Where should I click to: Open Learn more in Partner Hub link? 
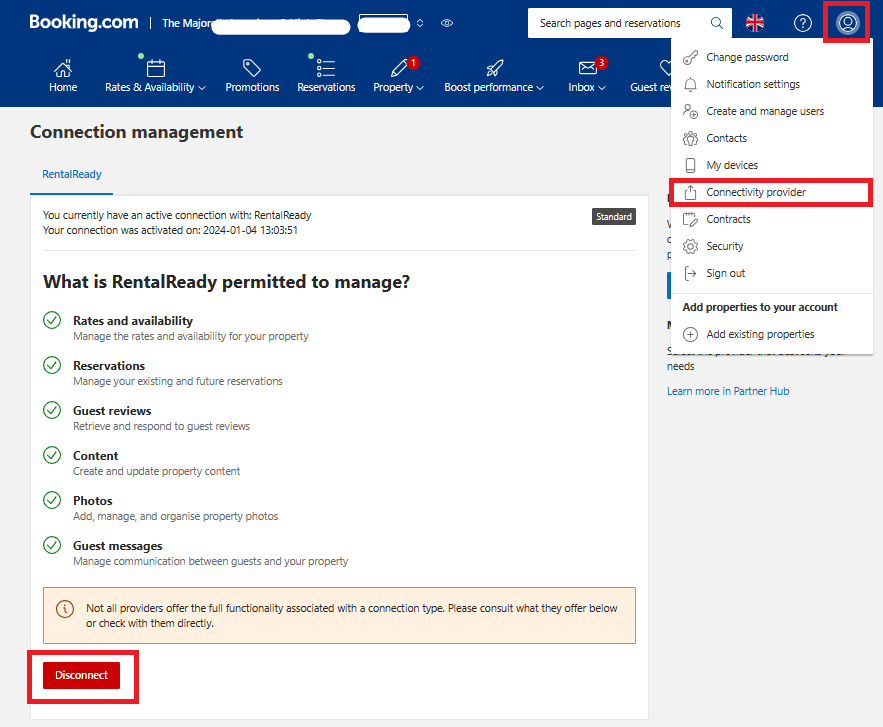(728, 391)
